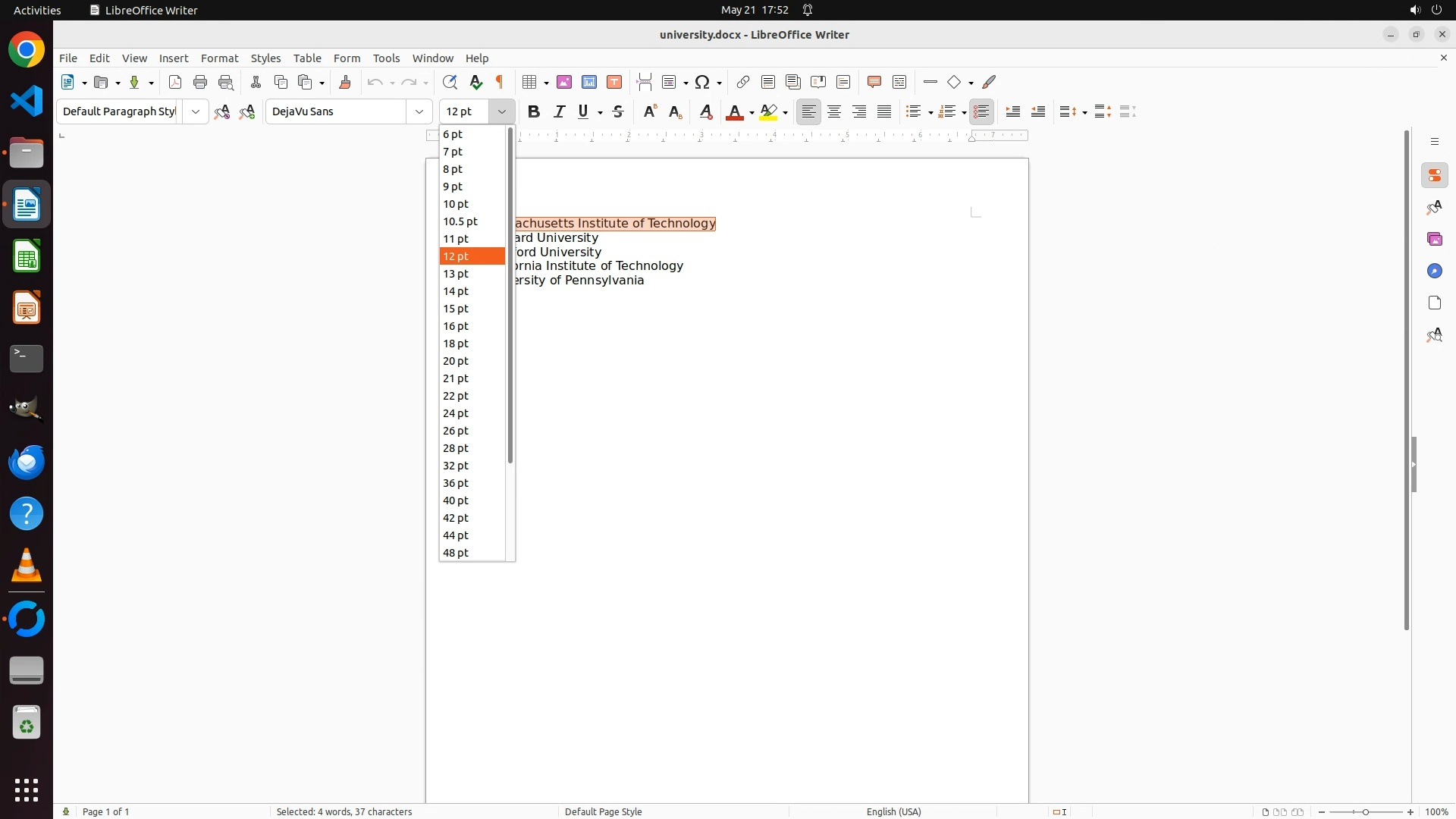Open the Format menu

point(219,58)
